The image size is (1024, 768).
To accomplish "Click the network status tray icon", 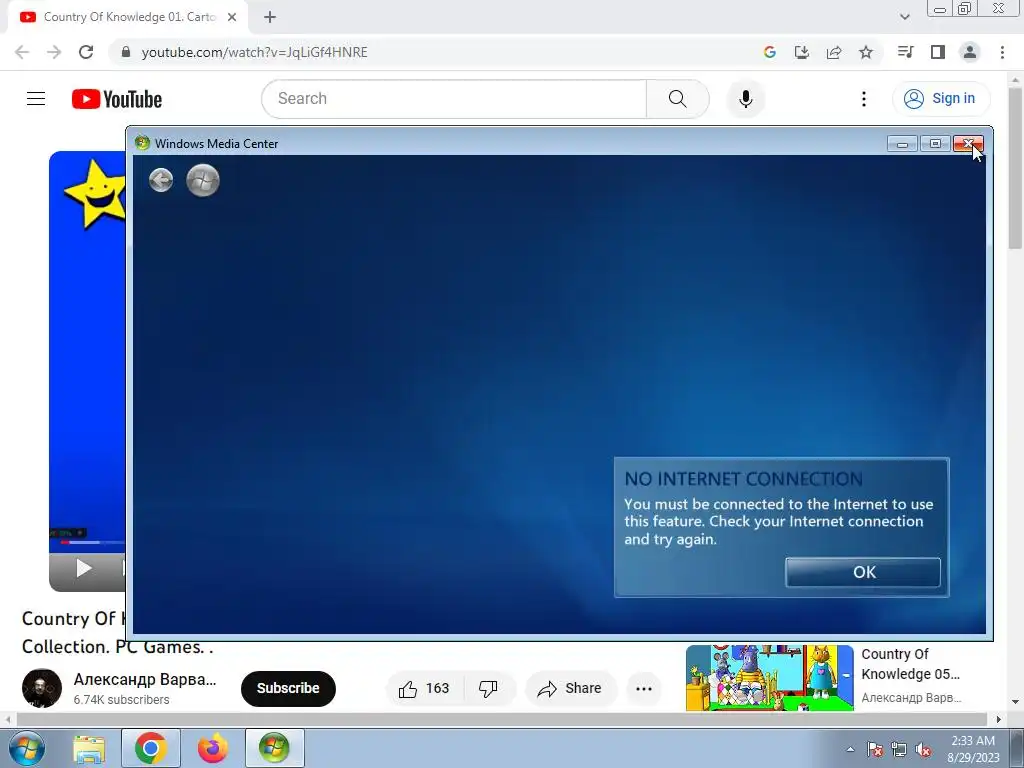I will 899,749.
